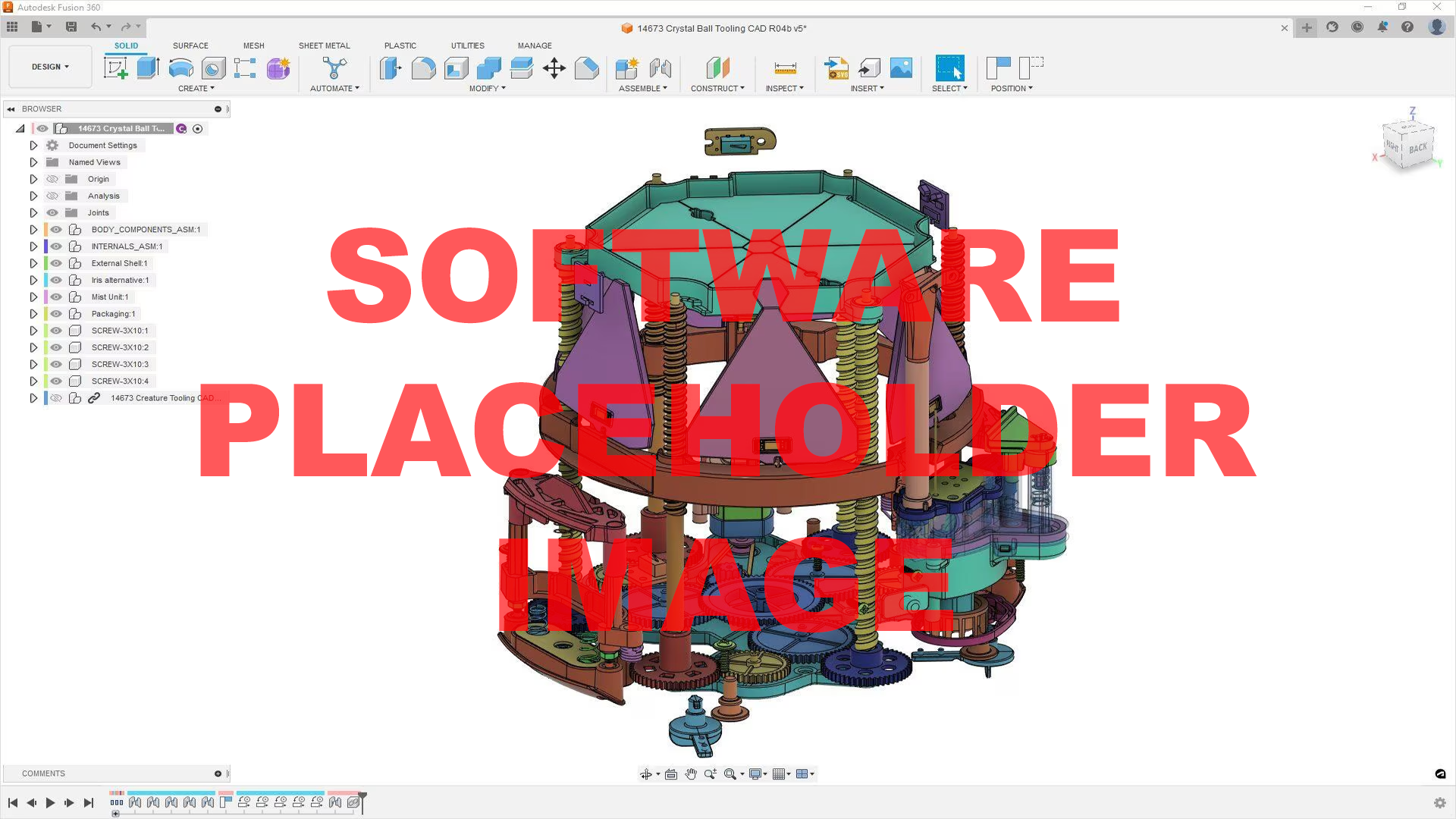Image resolution: width=1456 pixels, height=819 pixels.
Task: Open the DESIGN workspace dropdown
Action: click(49, 66)
